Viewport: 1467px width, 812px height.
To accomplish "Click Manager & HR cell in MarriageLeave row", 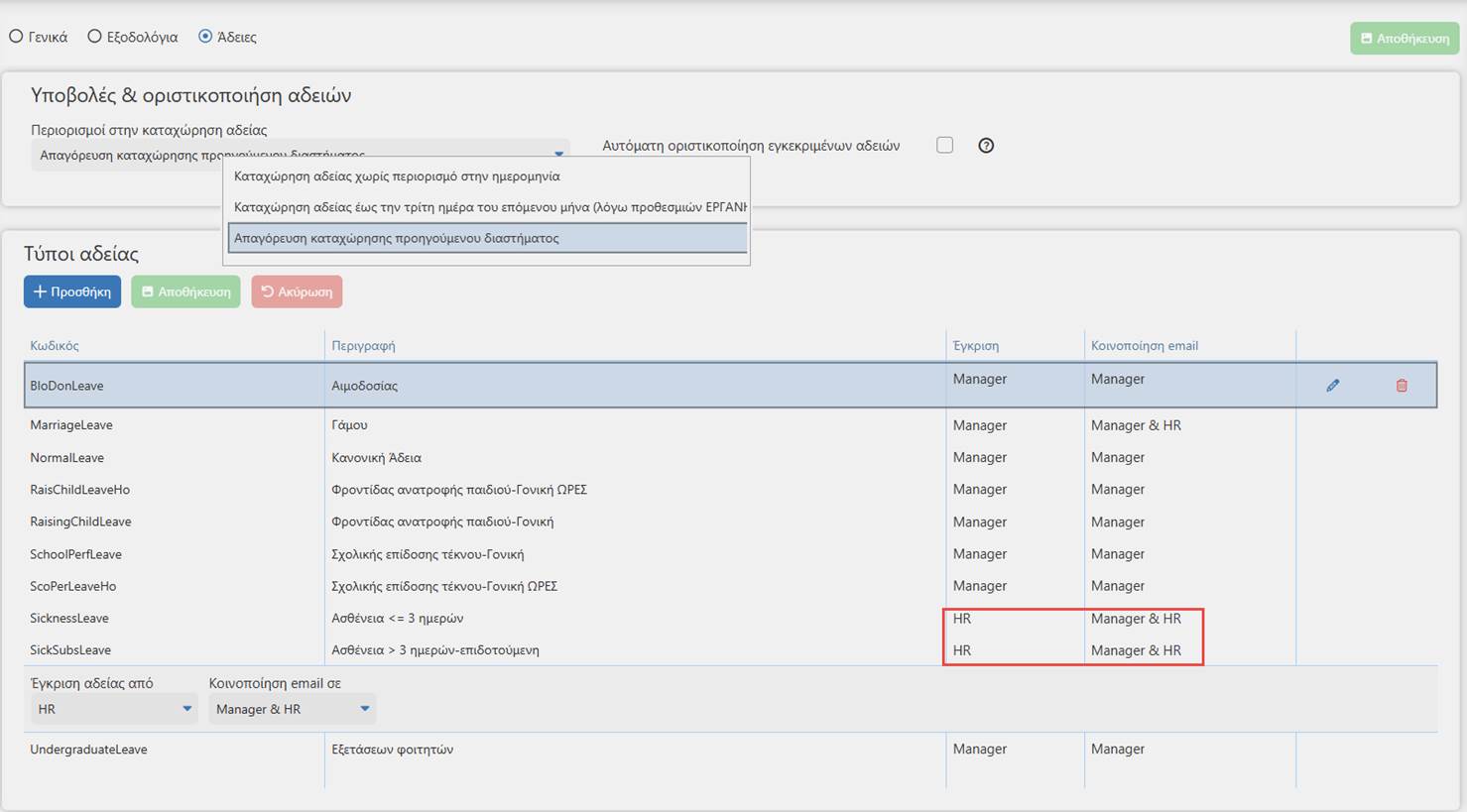I will 1136,424.
